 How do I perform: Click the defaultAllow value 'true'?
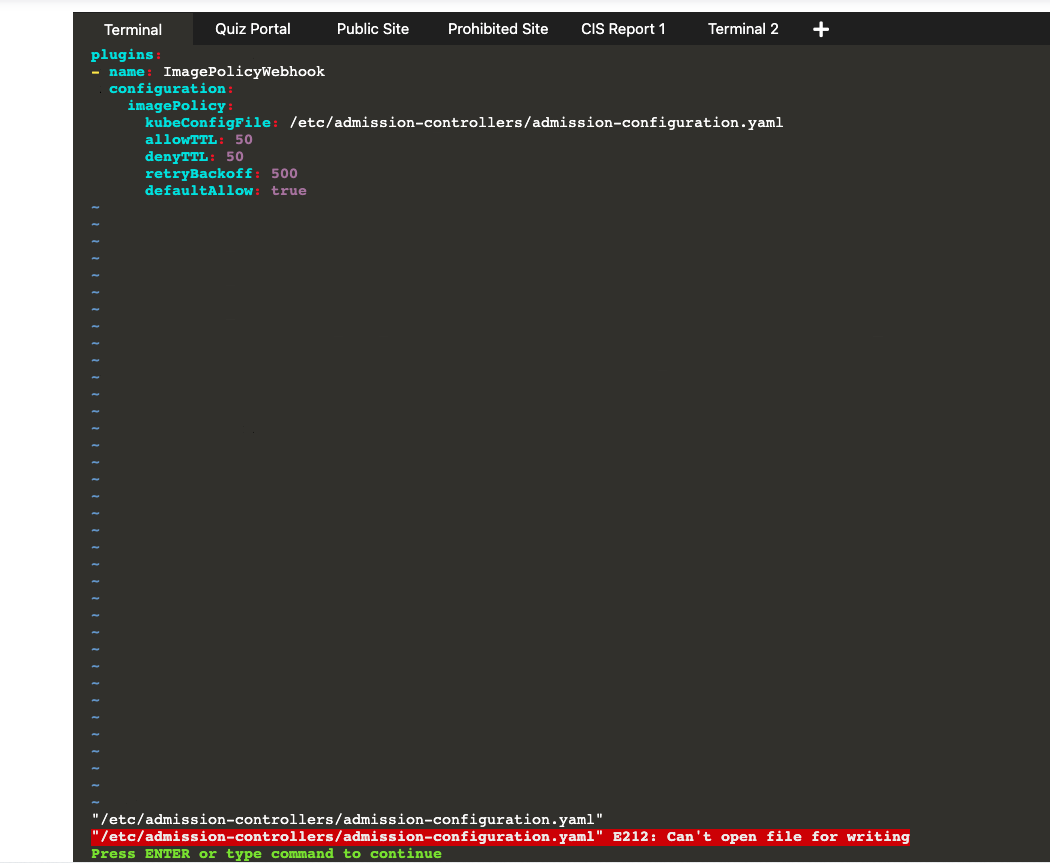[289, 191]
